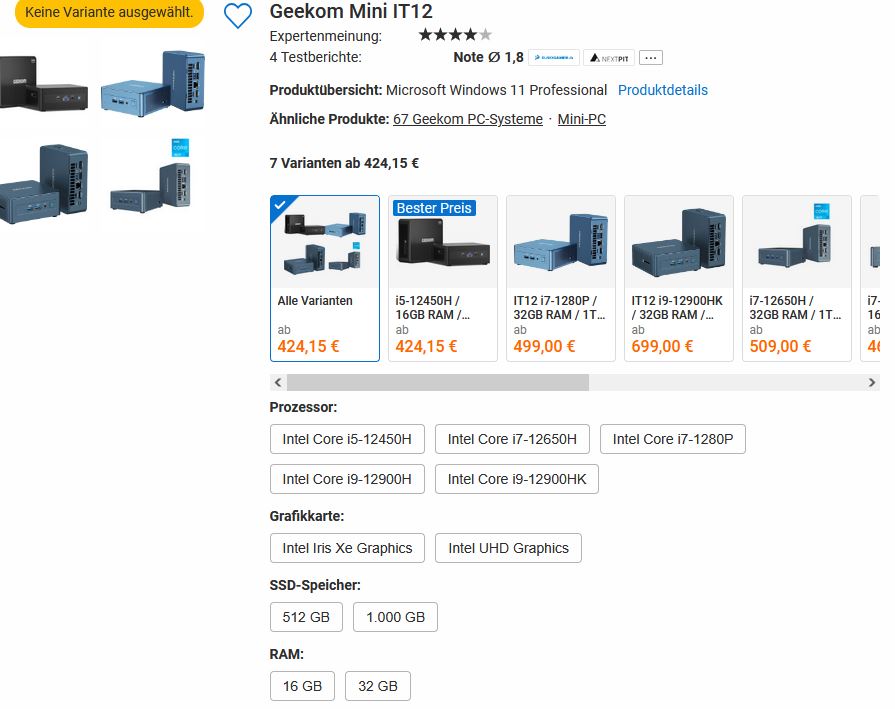View the dark blue mini PC gallery image
895x709 pixels.
[x=45, y=183]
